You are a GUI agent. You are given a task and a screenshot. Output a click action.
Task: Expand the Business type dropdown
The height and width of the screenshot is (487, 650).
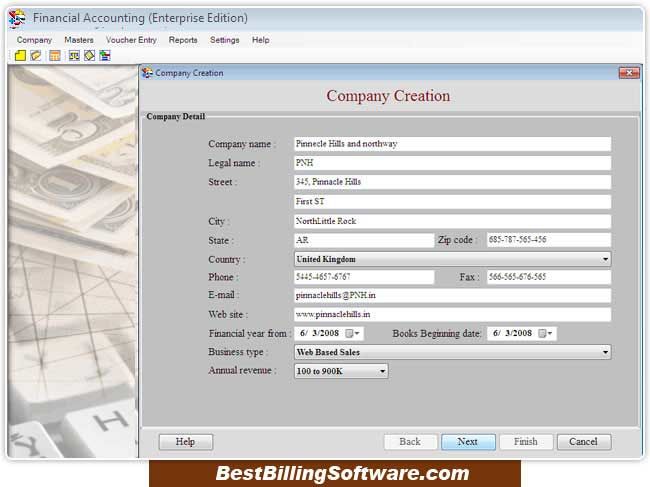[605, 352]
